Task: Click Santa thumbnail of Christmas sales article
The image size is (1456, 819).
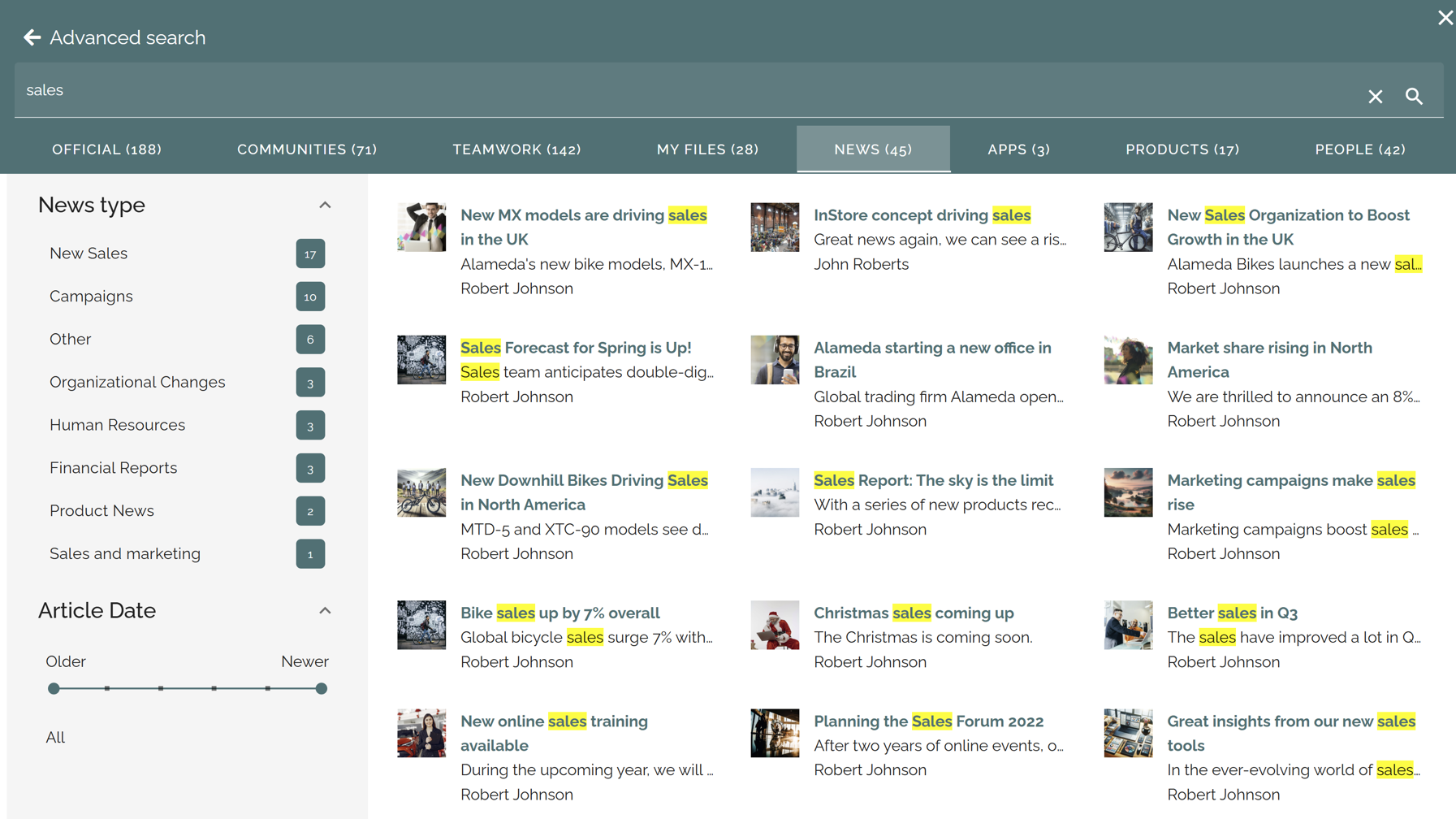Action: pos(775,625)
